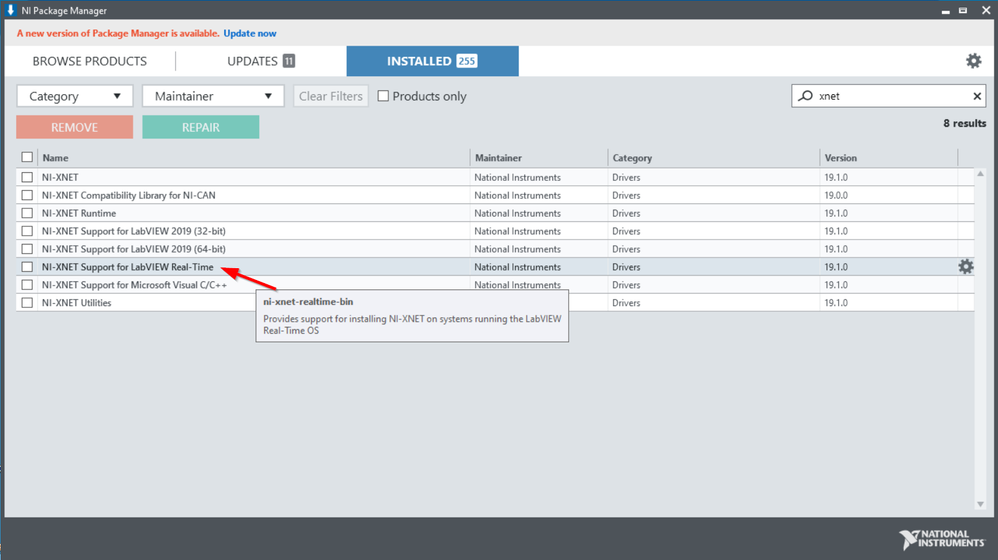Image resolution: width=998 pixels, height=560 pixels.
Task: Click version 19.0.0 of Compatibility Library
Action: pyautogui.click(x=836, y=195)
